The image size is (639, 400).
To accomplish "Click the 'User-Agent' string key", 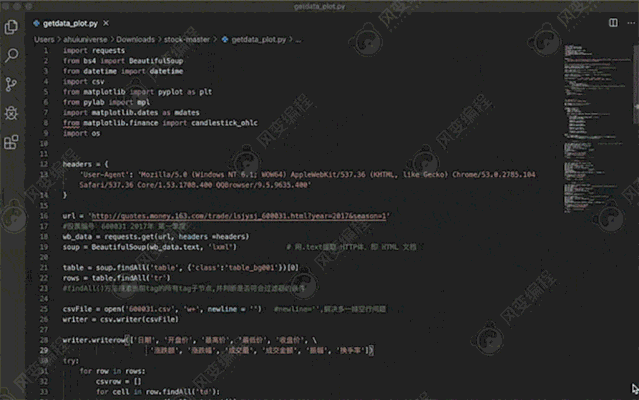I will (104, 174).
